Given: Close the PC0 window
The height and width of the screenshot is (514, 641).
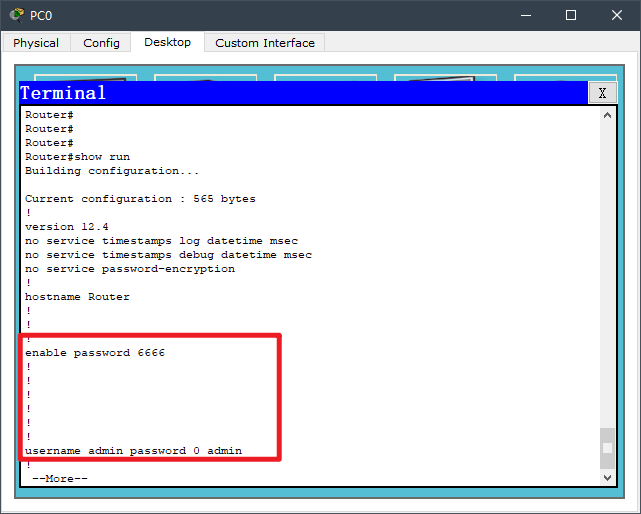Looking at the screenshot, I should (x=617, y=15).
